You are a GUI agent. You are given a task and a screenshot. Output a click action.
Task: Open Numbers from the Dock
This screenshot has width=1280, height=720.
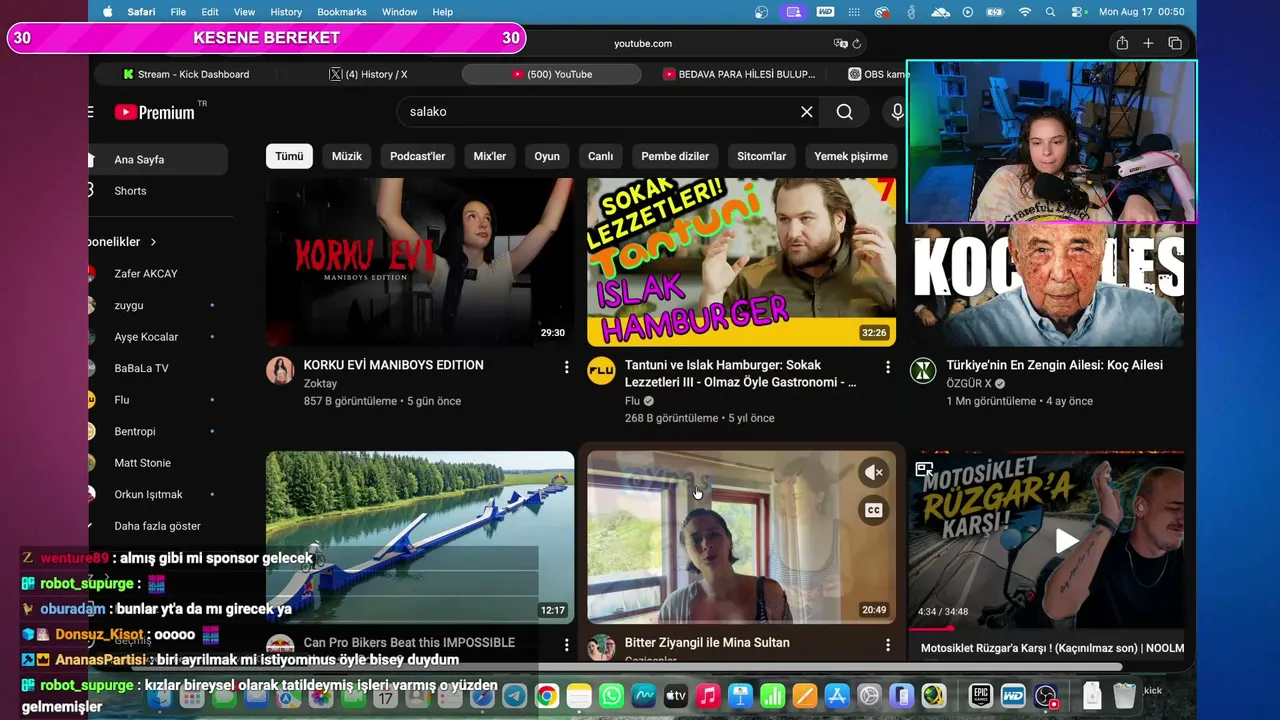(x=773, y=696)
